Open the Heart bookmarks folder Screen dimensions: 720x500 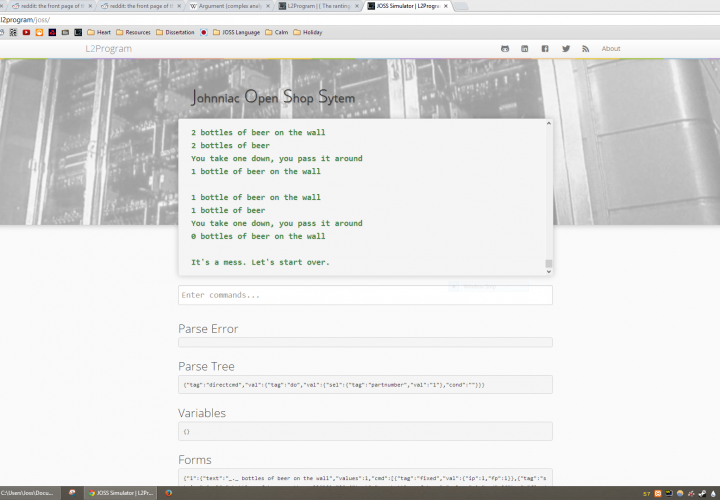click(98, 32)
